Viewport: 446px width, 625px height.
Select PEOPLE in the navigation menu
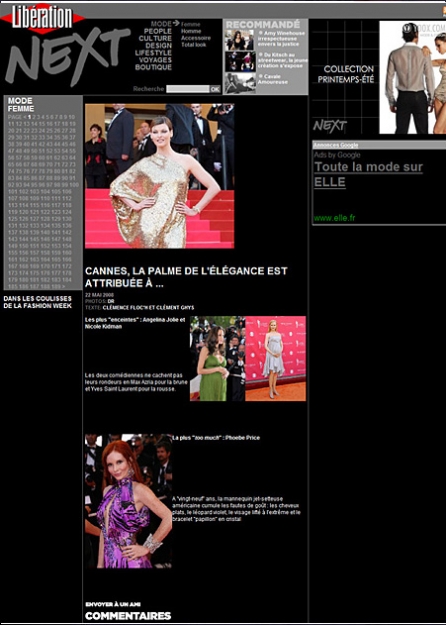point(158,31)
